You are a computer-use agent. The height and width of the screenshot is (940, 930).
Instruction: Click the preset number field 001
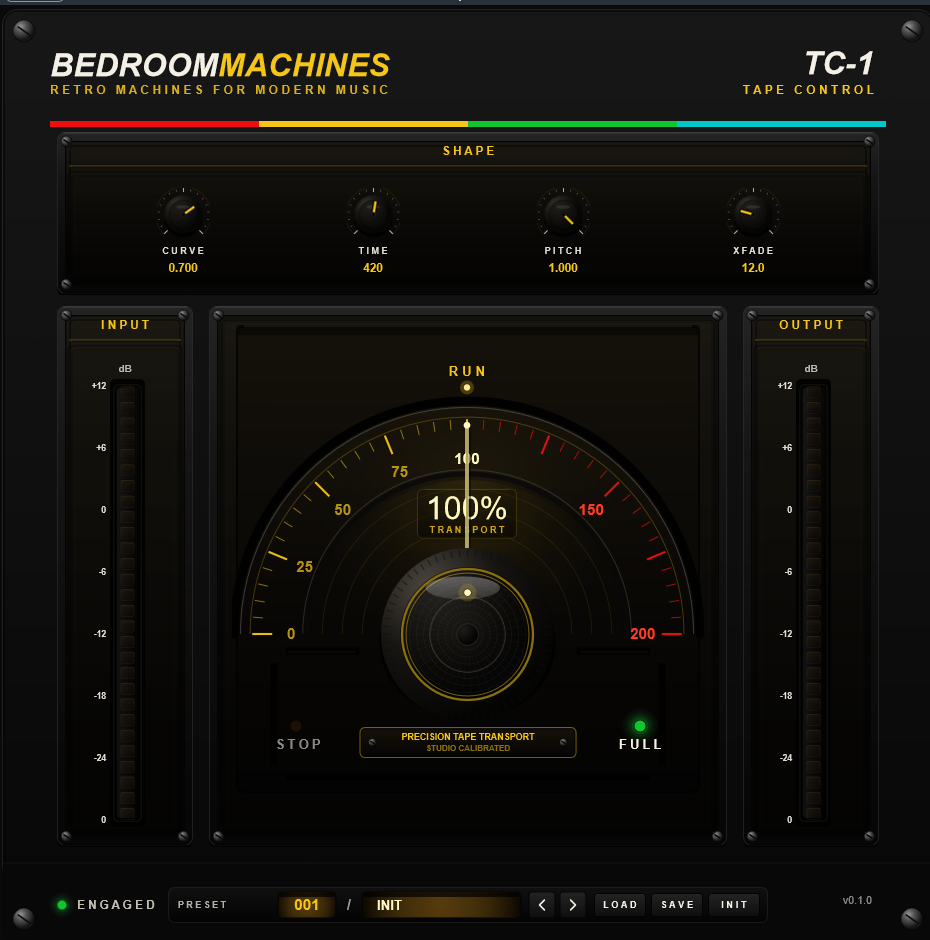point(306,905)
